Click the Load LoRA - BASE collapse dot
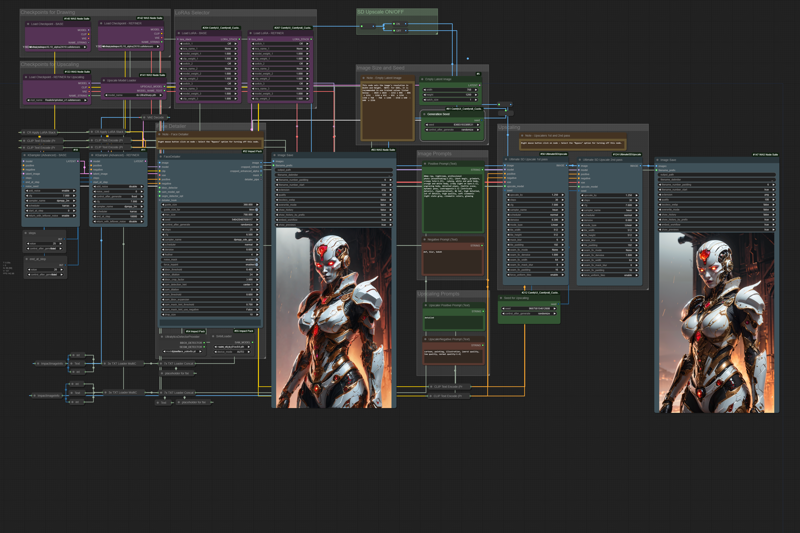 [x=181, y=33]
